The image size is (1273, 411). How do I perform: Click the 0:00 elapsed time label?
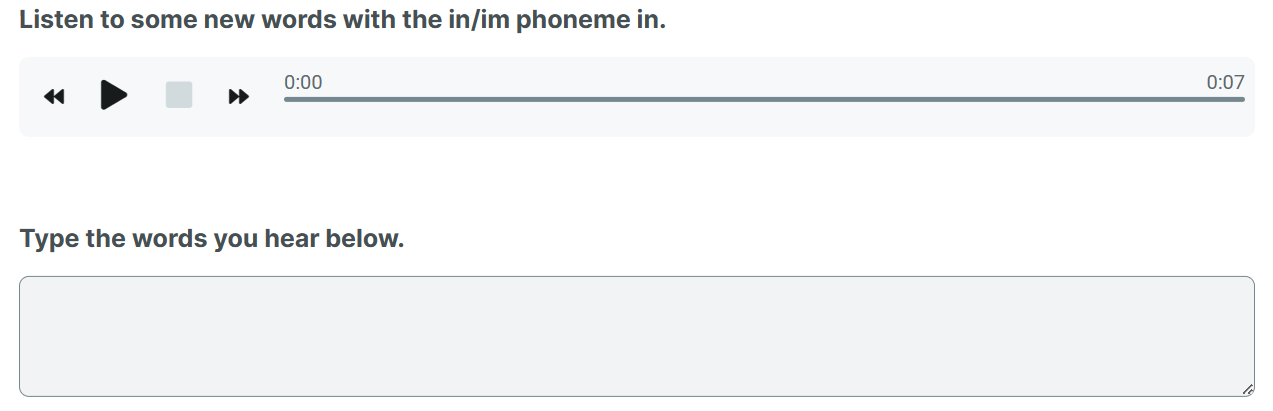click(303, 82)
